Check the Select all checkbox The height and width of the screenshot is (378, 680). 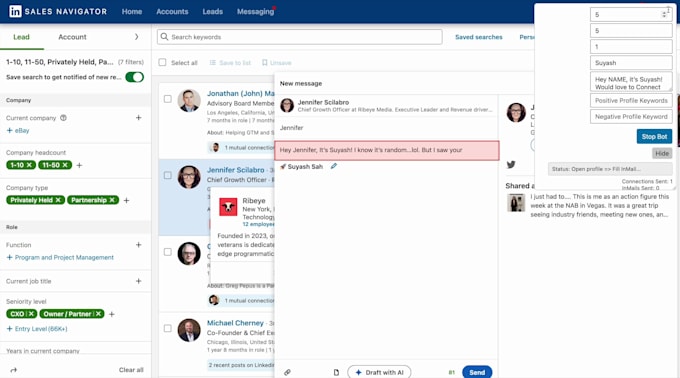tap(162, 62)
